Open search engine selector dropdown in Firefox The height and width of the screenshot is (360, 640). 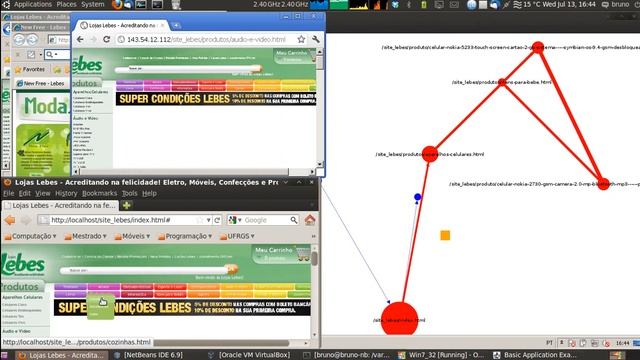click(x=236, y=220)
